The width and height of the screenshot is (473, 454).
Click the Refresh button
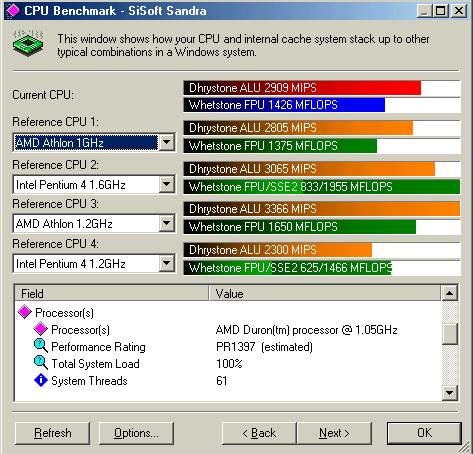[53, 433]
